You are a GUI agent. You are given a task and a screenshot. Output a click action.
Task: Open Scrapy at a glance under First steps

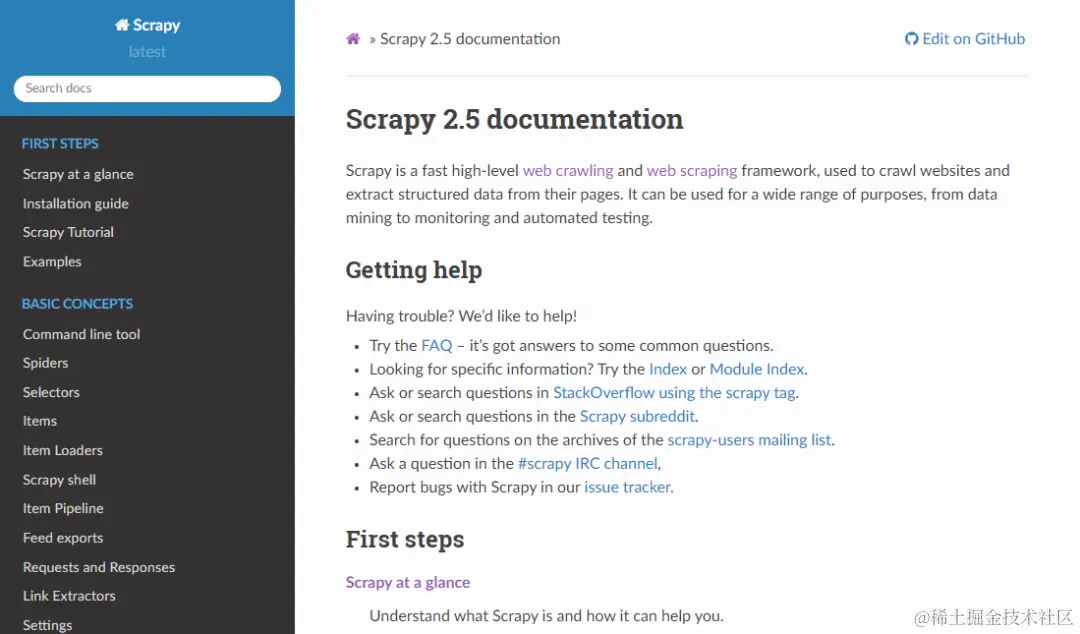(408, 582)
